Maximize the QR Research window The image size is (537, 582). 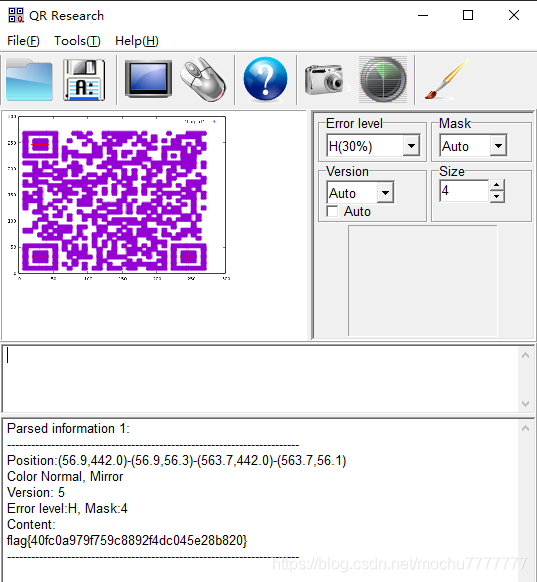click(x=468, y=15)
